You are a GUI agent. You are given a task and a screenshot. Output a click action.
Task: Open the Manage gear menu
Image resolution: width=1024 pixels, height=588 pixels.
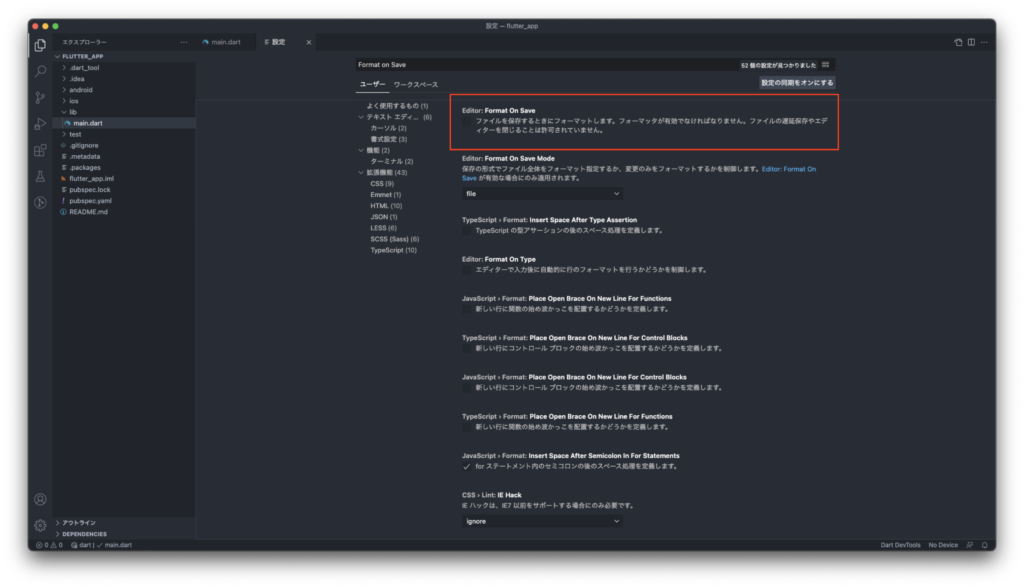point(40,525)
